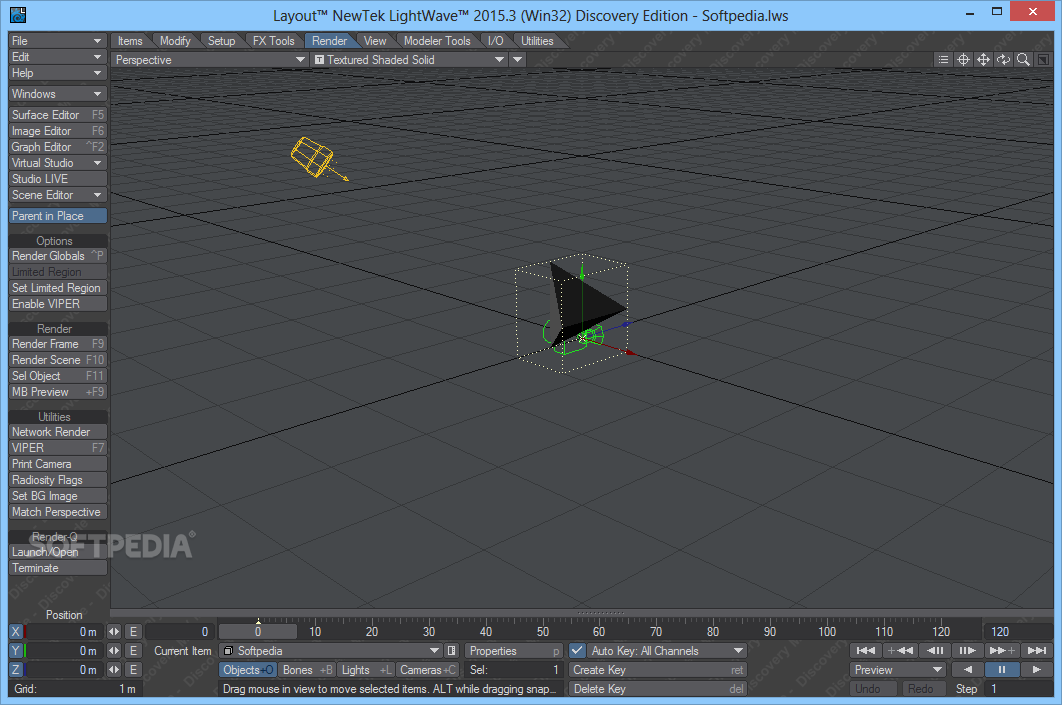
Task: Switch selection mode to Objects
Action: point(247,669)
